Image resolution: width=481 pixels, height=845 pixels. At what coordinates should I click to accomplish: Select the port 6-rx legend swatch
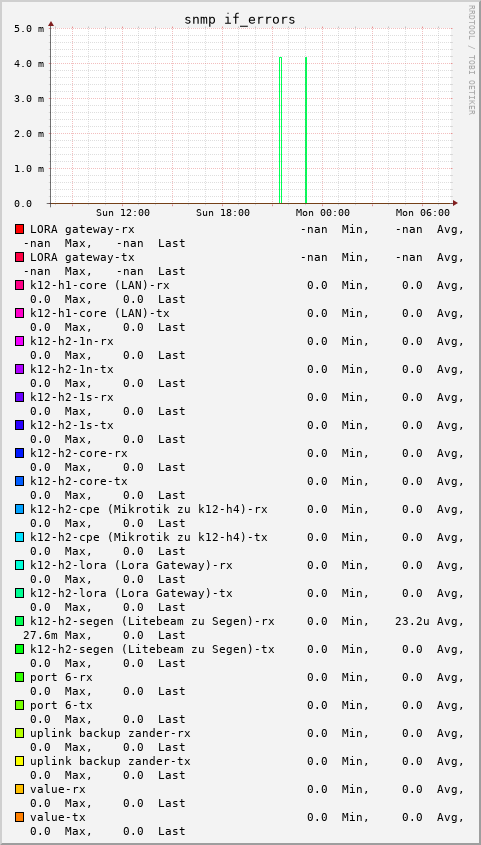click(20, 677)
